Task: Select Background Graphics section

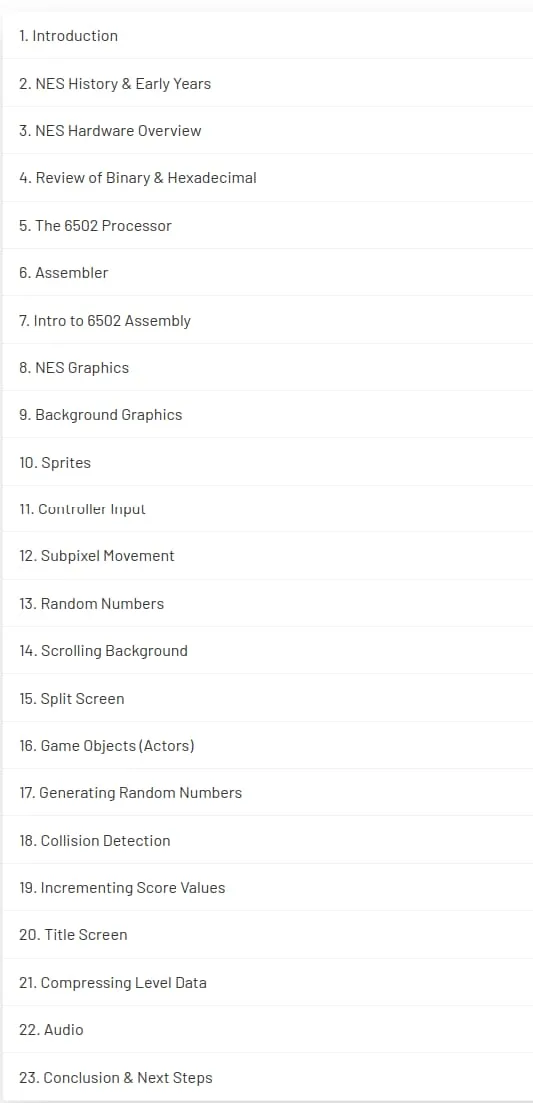Action: [x=267, y=414]
